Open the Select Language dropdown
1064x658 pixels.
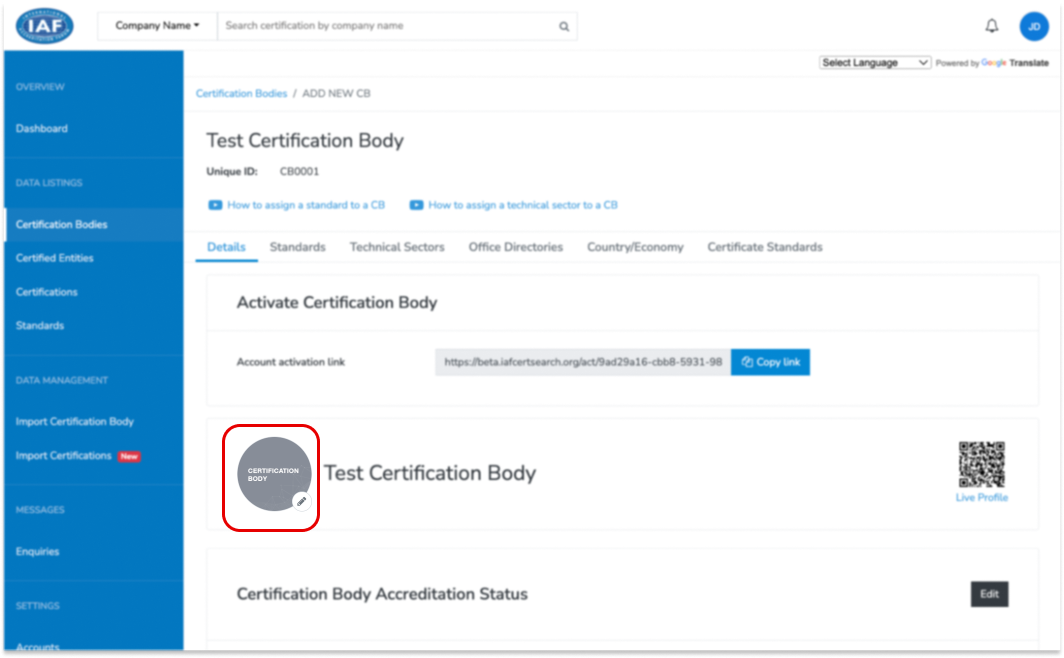click(875, 62)
